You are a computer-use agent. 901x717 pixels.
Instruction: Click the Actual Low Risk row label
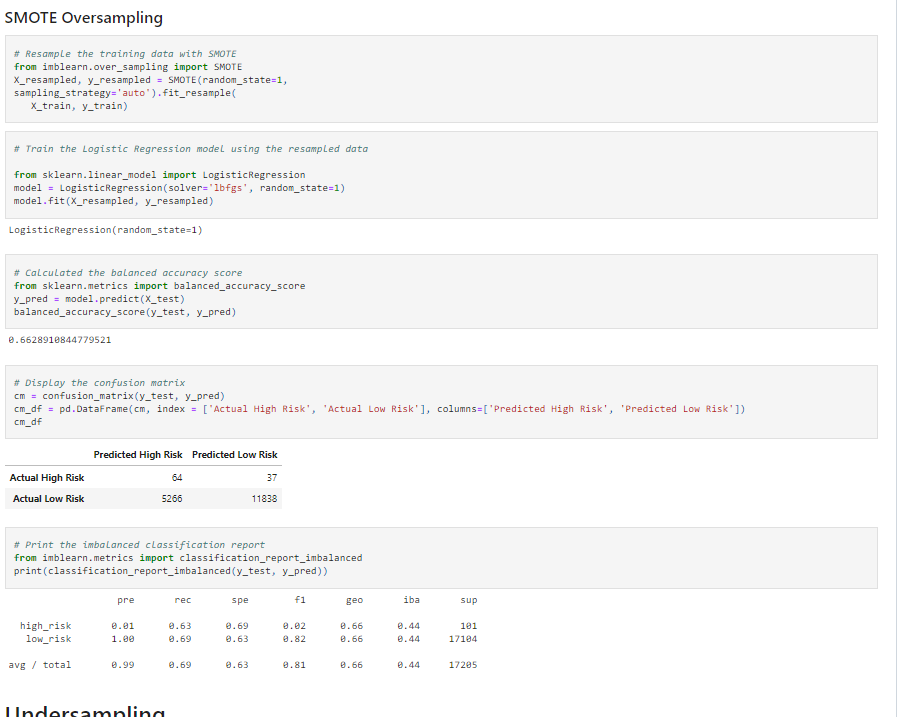[x=49, y=499]
